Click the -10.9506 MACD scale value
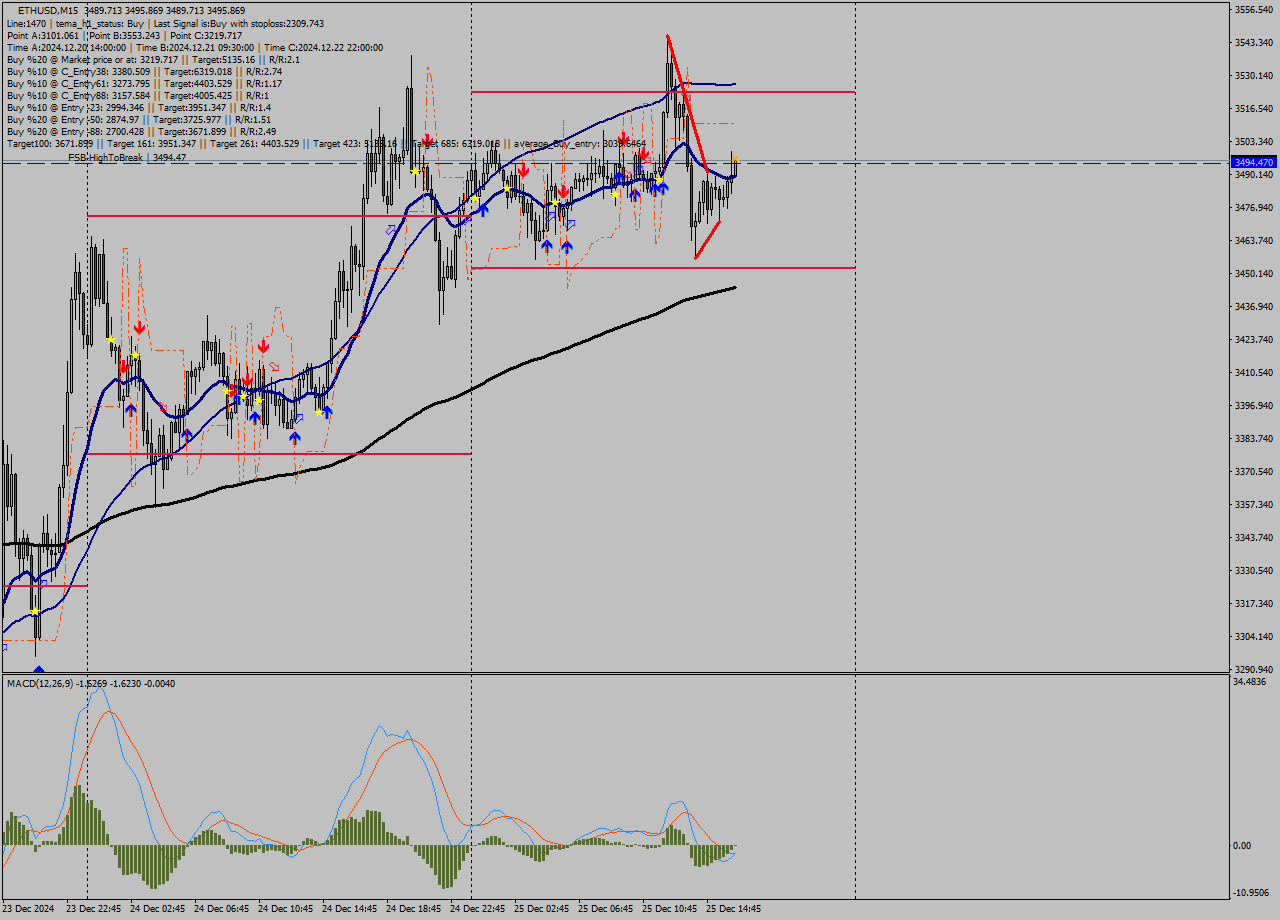The width and height of the screenshot is (1280, 920). pos(1251,893)
